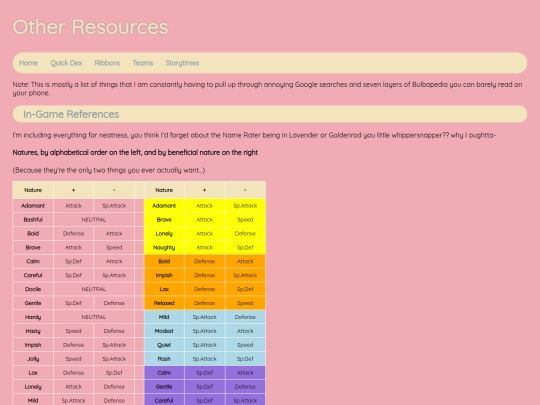This screenshot has height=405, width=540.
Task: Select the Hardy nature cell
Action: (33, 317)
